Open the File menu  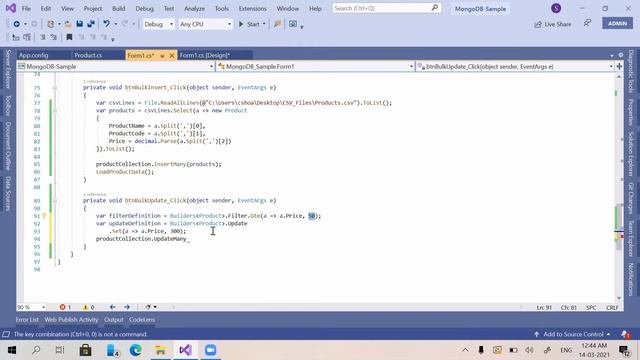[x=26, y=8]
